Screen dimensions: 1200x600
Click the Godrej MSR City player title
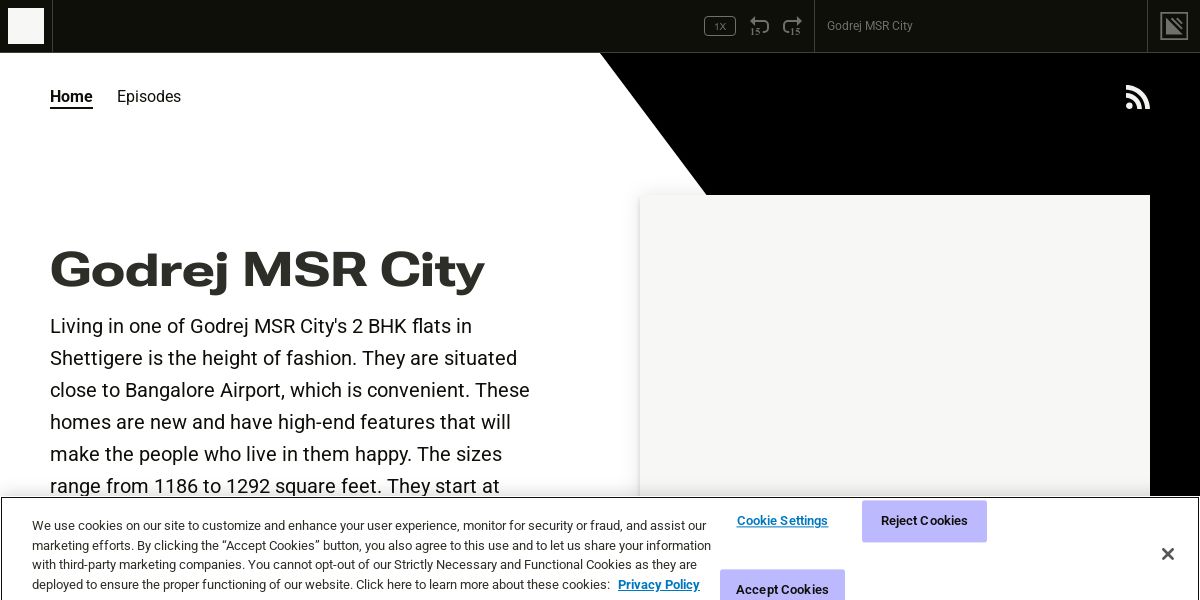coord(870,26)
